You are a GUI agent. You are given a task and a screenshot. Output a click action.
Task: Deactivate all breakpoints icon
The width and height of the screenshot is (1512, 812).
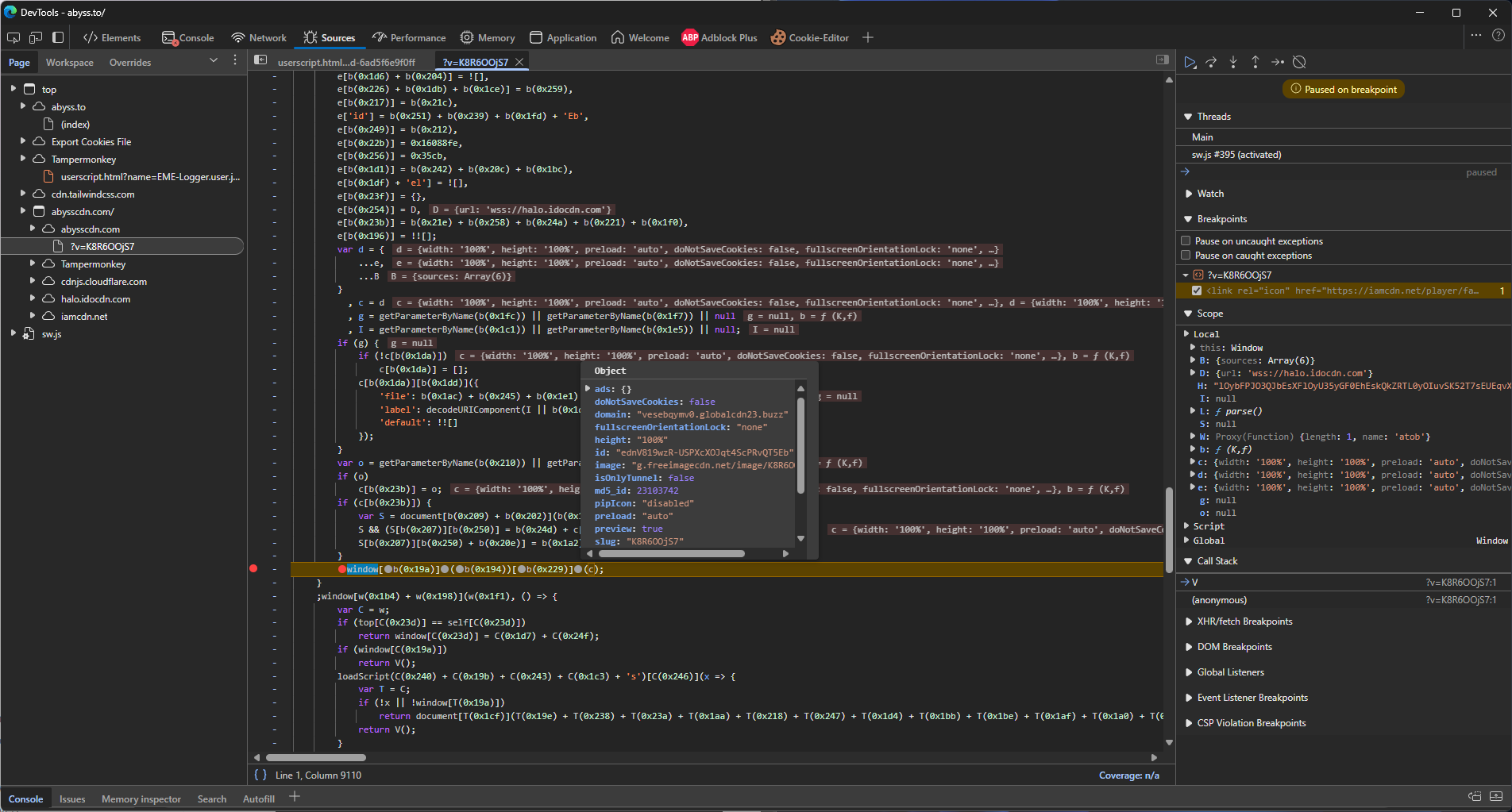pyautogui.click(x=1299, y=62)
